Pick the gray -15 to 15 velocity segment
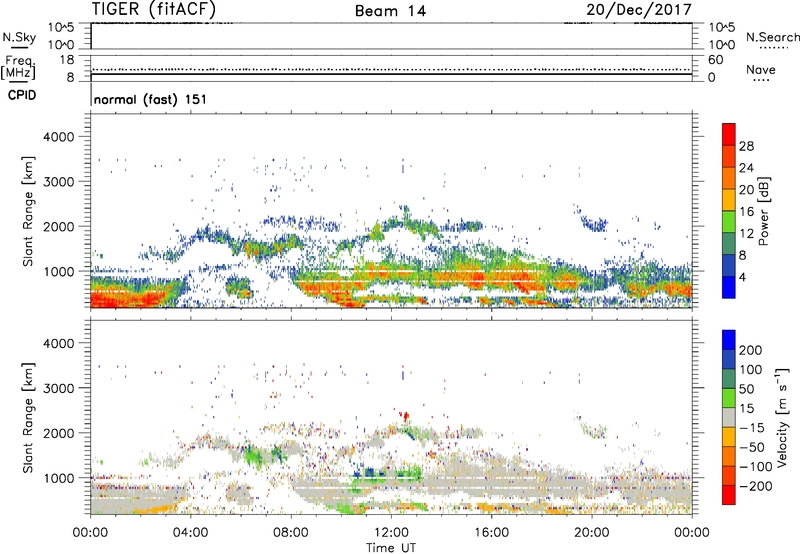The height and width of the screenshot is (554, 800). tap(729, 418)
